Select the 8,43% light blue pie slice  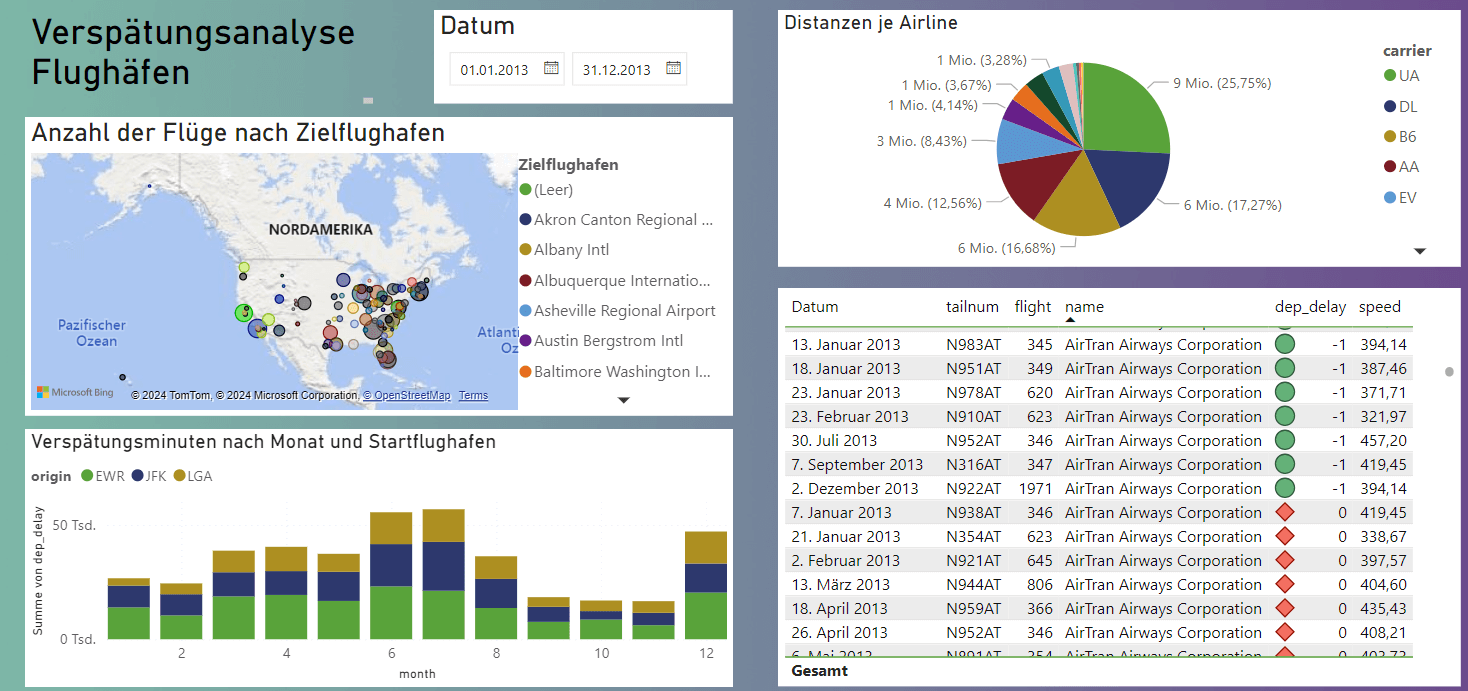coord(1022,143)
